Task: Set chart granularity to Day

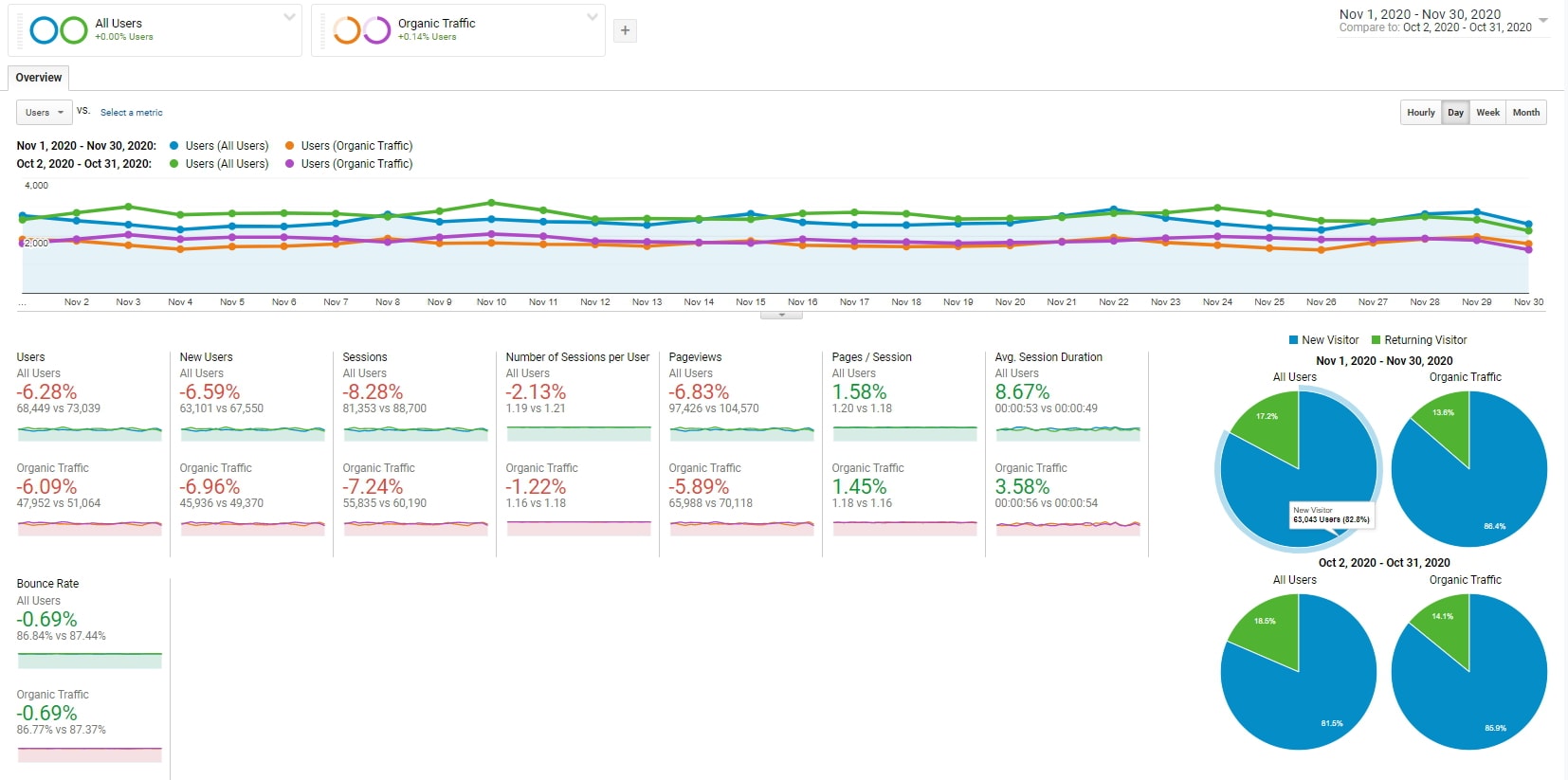Action: coord(1455,112)
